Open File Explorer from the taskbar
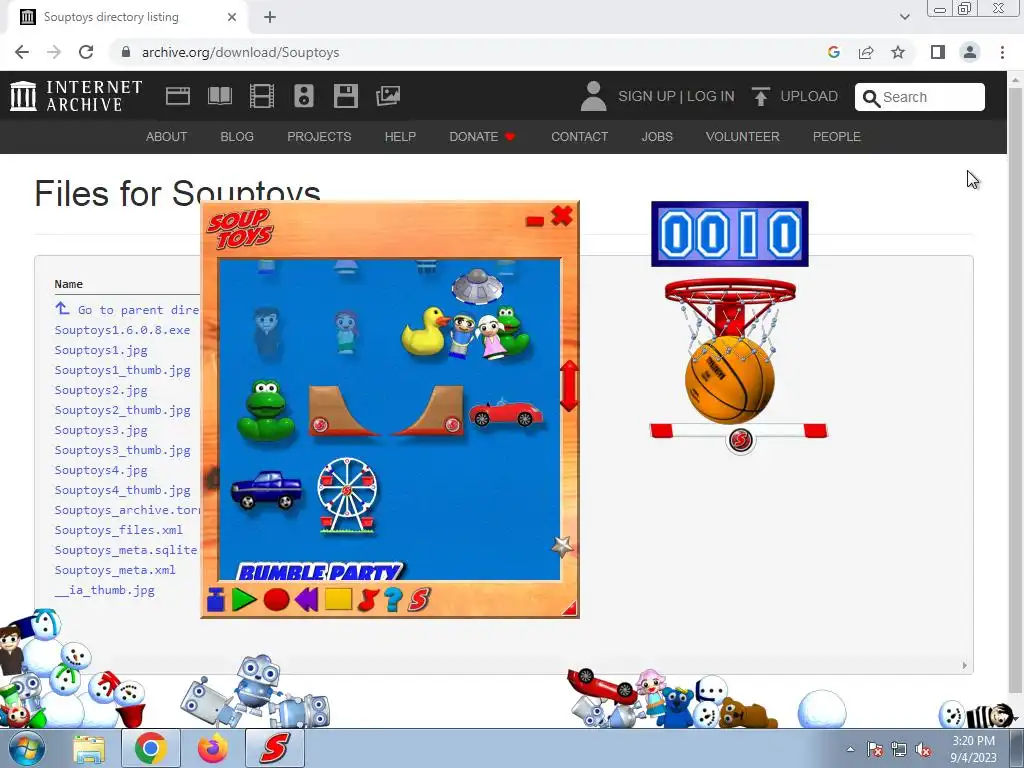 (x=89, y=748)
